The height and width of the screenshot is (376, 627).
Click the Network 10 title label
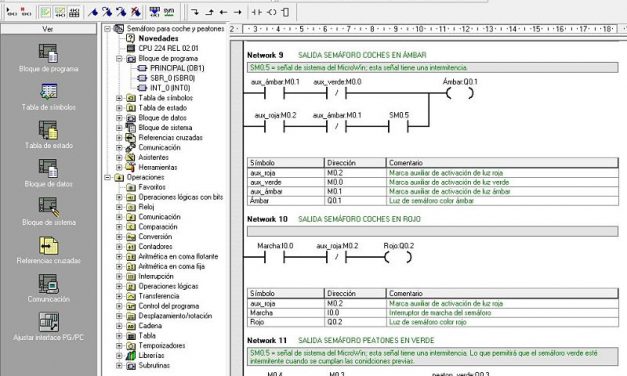[267, 219]
